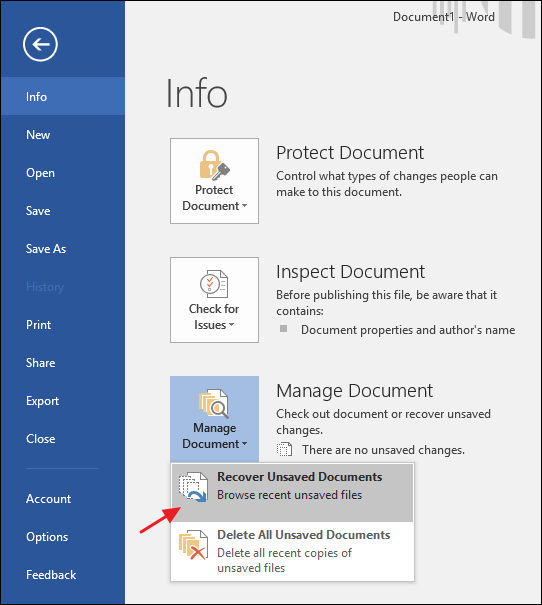Click the Check for Issues checklist icon
The image size is (542, 605).
pos(214,284)
